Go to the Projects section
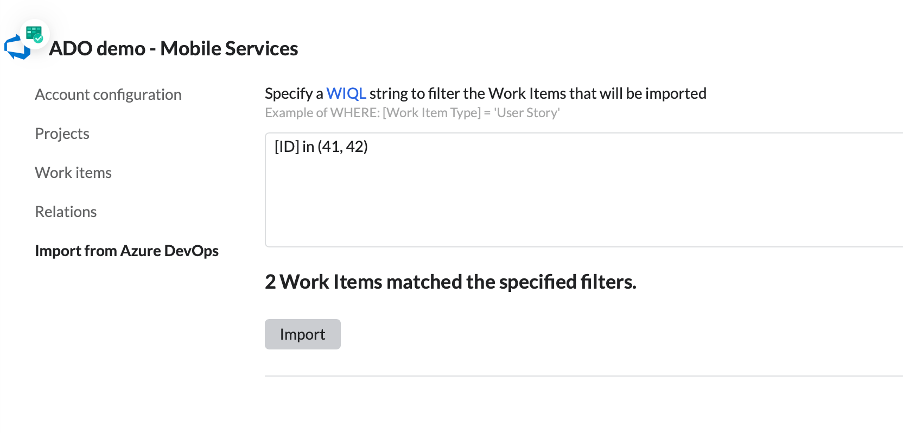Viewport: 904px width, 434px height. (62, 134)
